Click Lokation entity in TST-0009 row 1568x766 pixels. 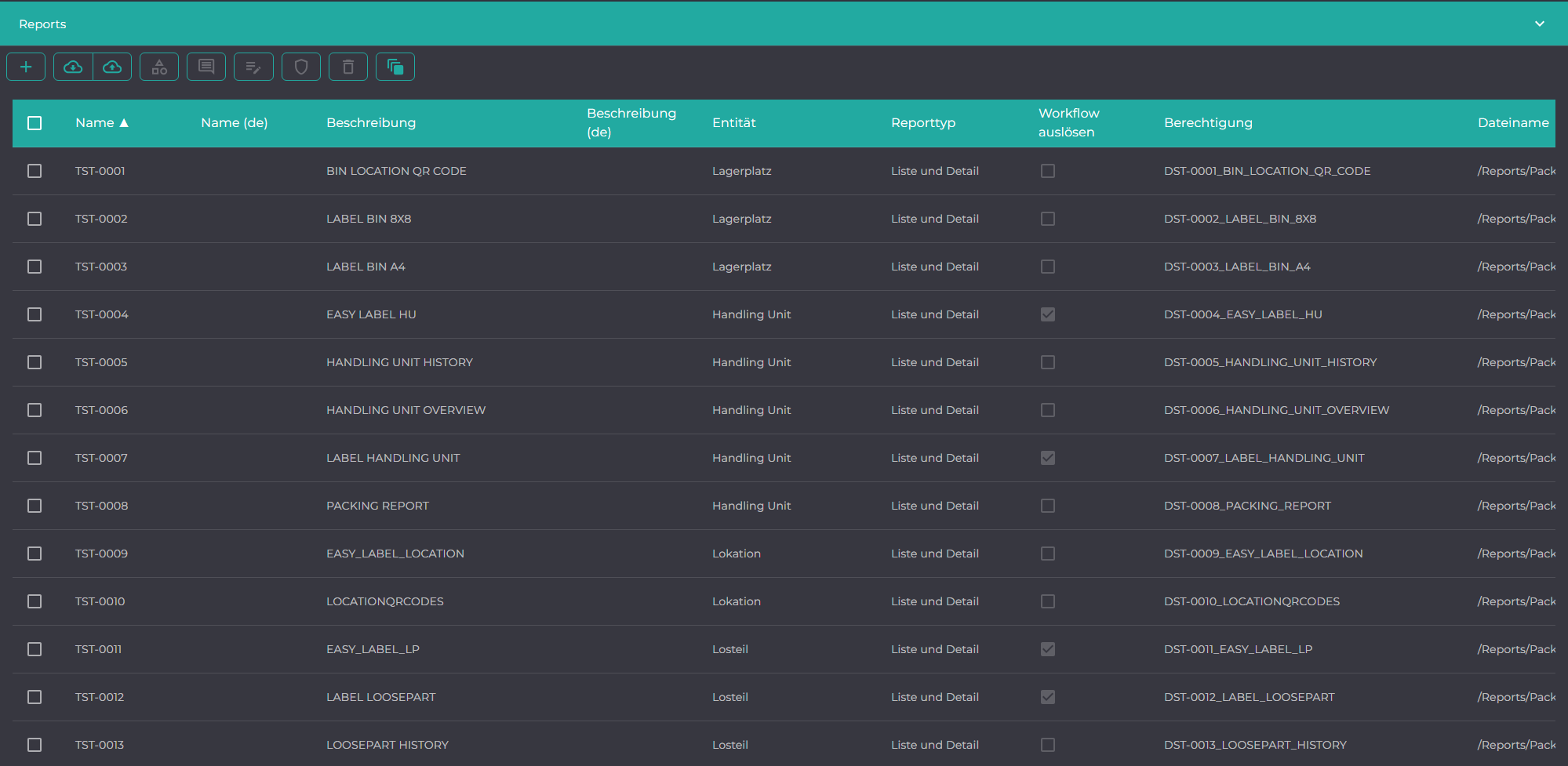[x=737, y=554]
